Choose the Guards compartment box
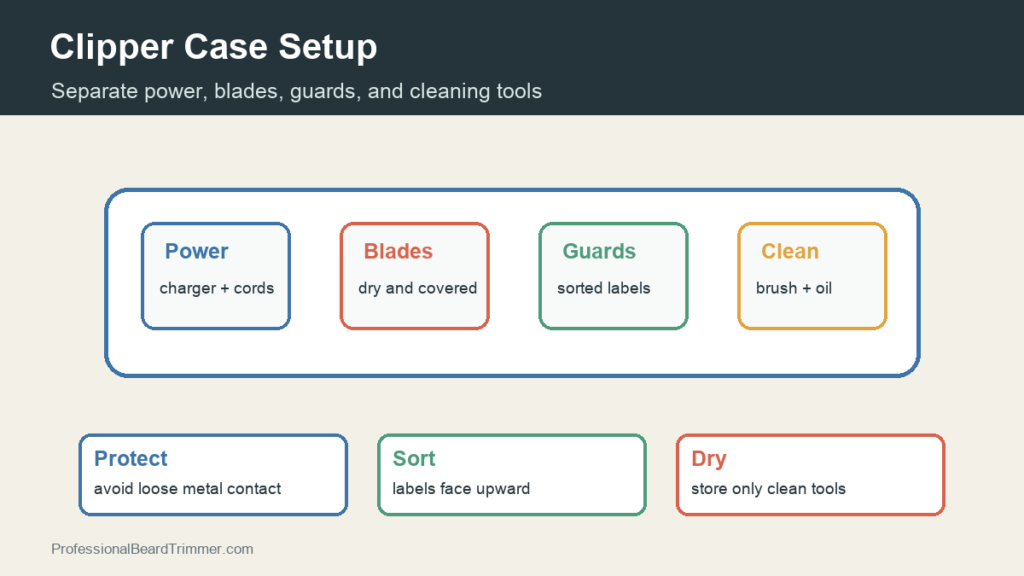Viewport: 1024px width, 576px height. [x=613, y=276]
